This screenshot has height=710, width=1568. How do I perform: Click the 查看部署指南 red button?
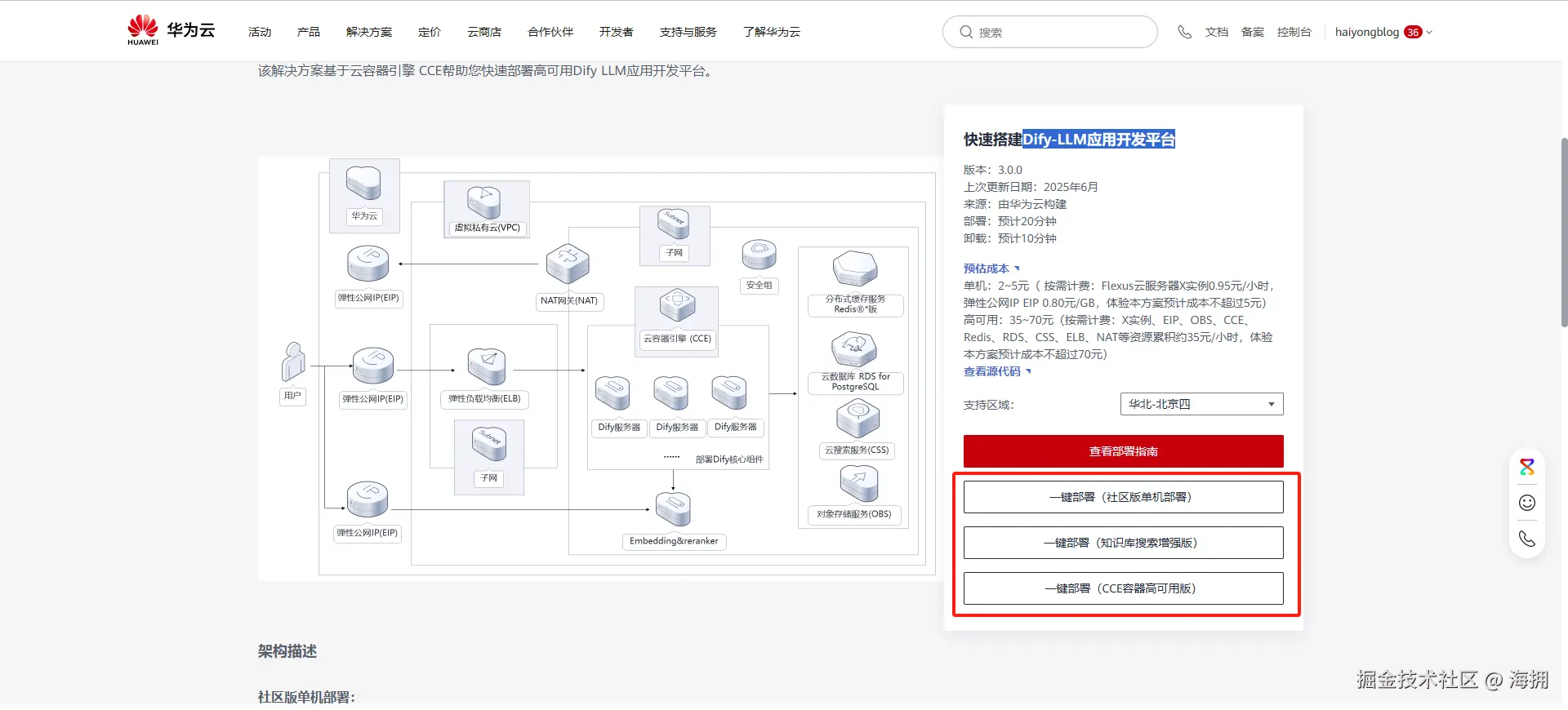[x=1123, y=451]
